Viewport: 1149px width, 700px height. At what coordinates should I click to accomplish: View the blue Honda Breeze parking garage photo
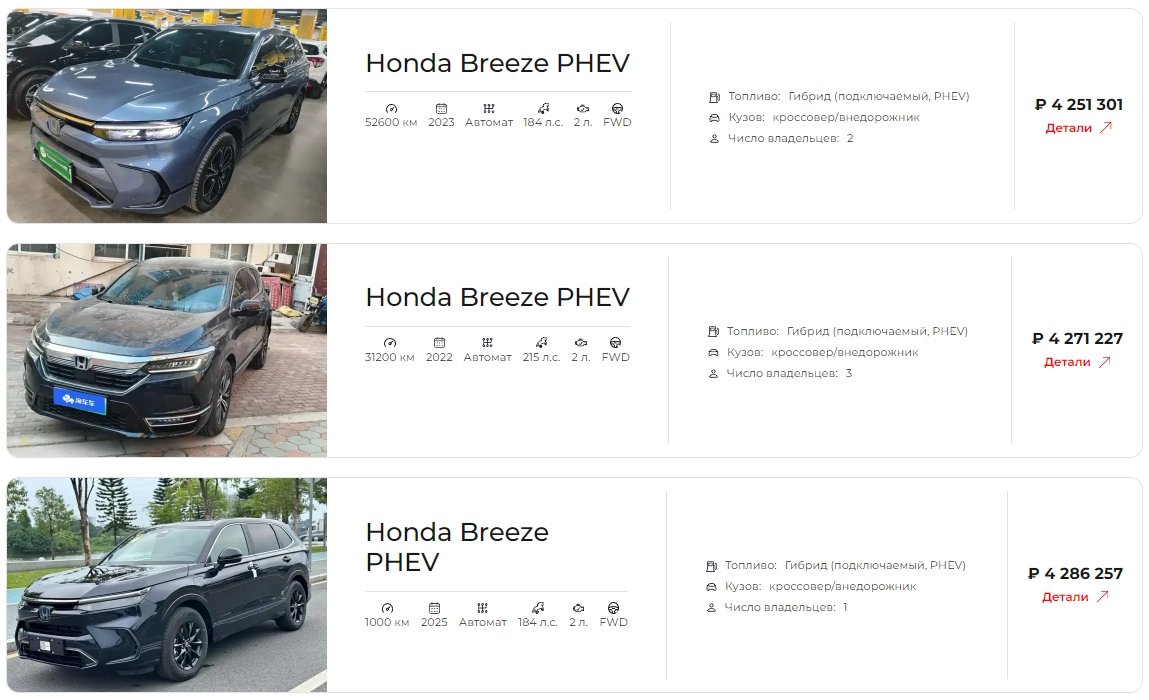[167, 116]
